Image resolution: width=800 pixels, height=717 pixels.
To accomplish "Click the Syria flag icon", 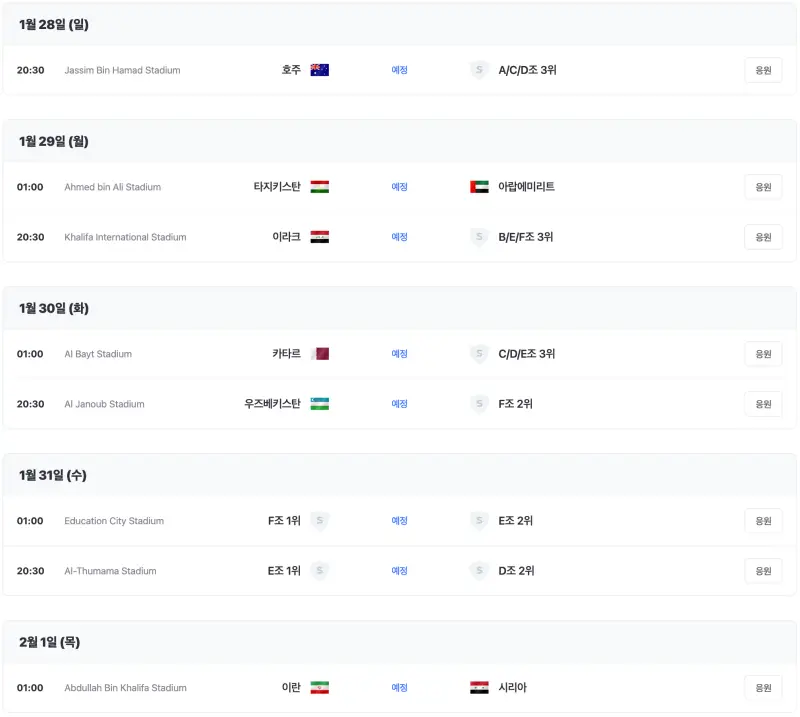I will pos(479,687).
